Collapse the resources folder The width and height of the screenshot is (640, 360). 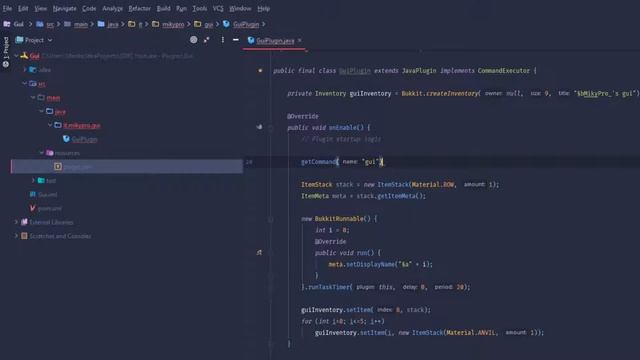42,153
